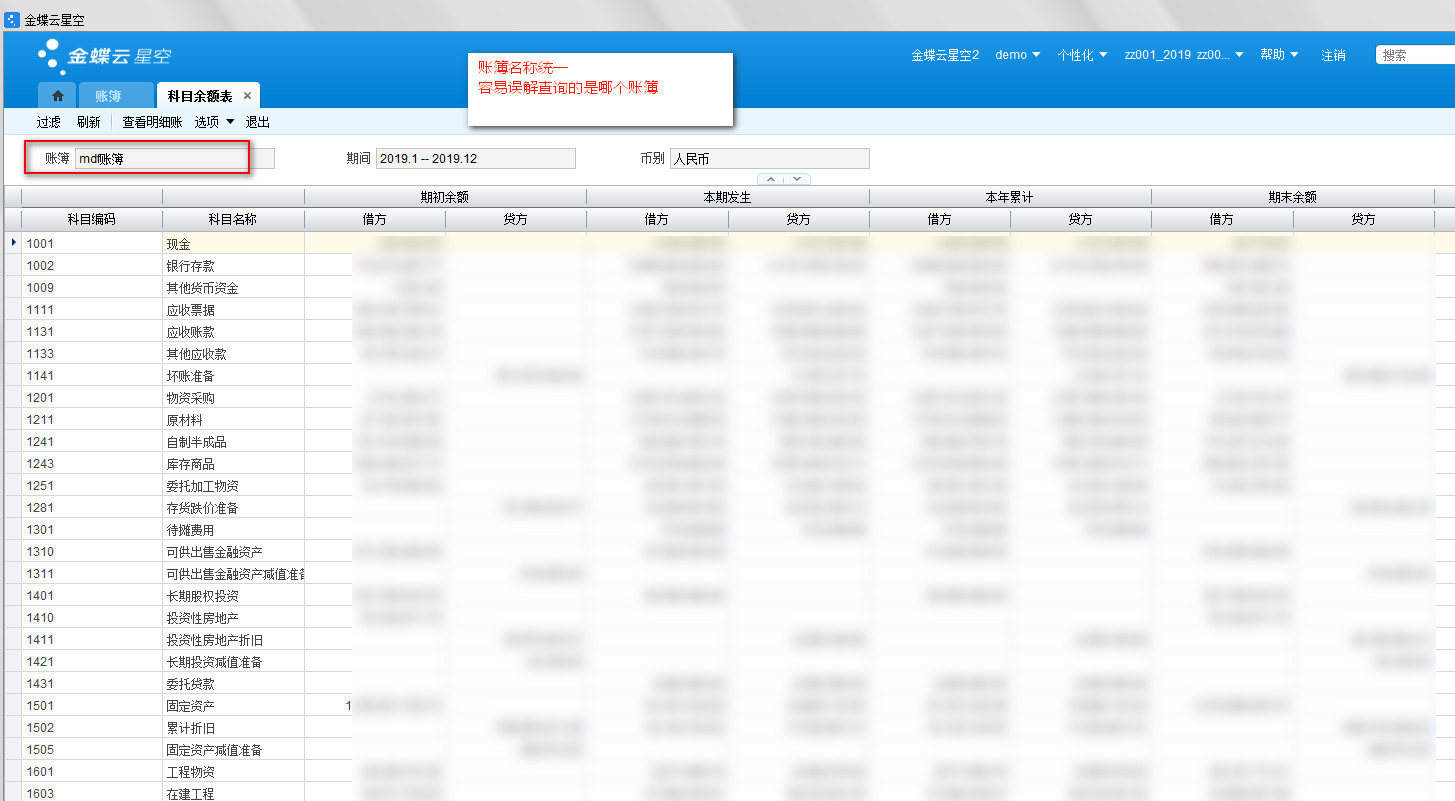Click 退出 to exit the report
The width and height of the screenshot is (1455, 801).
[x=258, y=122]
